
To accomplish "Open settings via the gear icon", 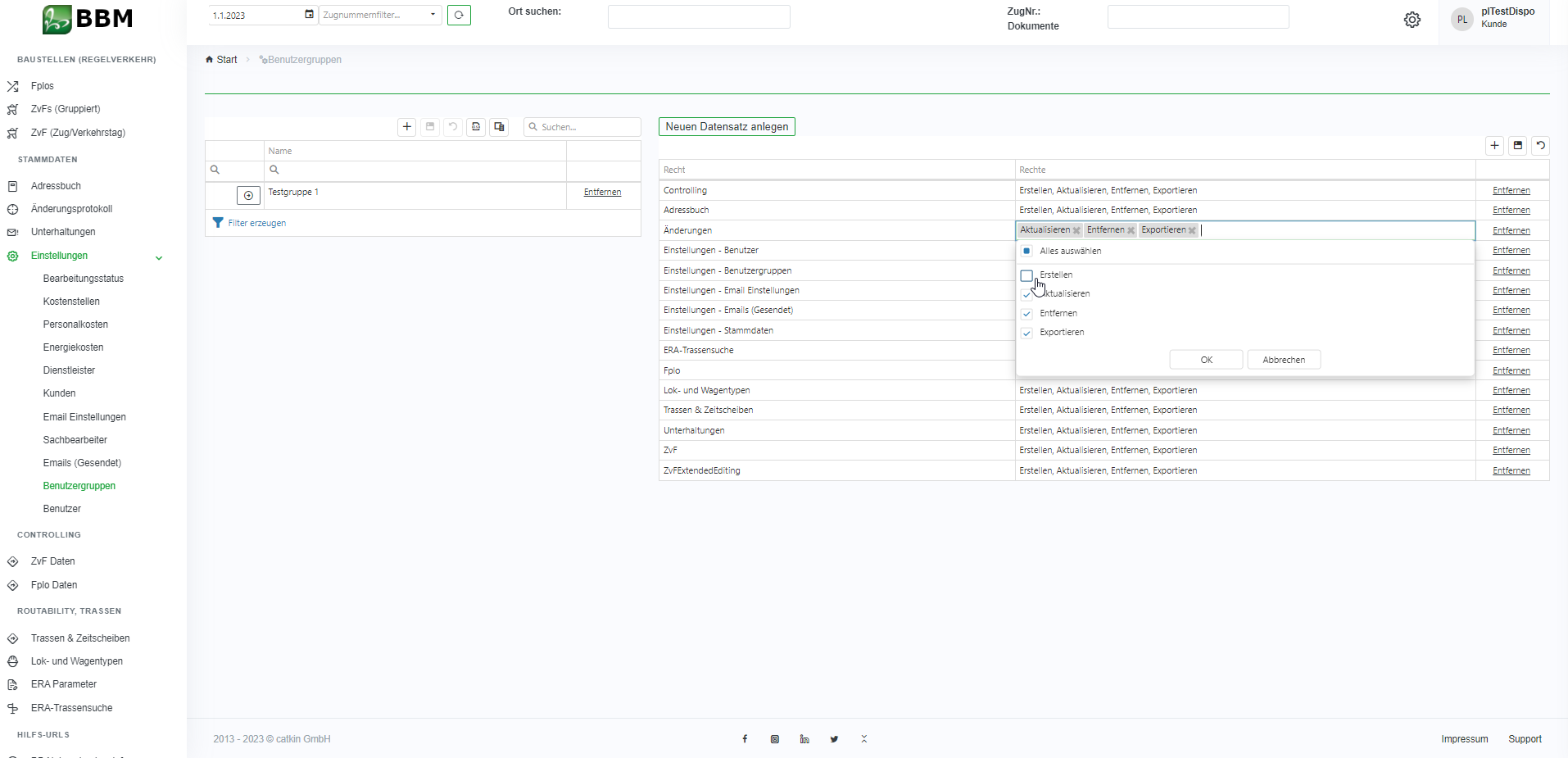I will [1412, 20].
